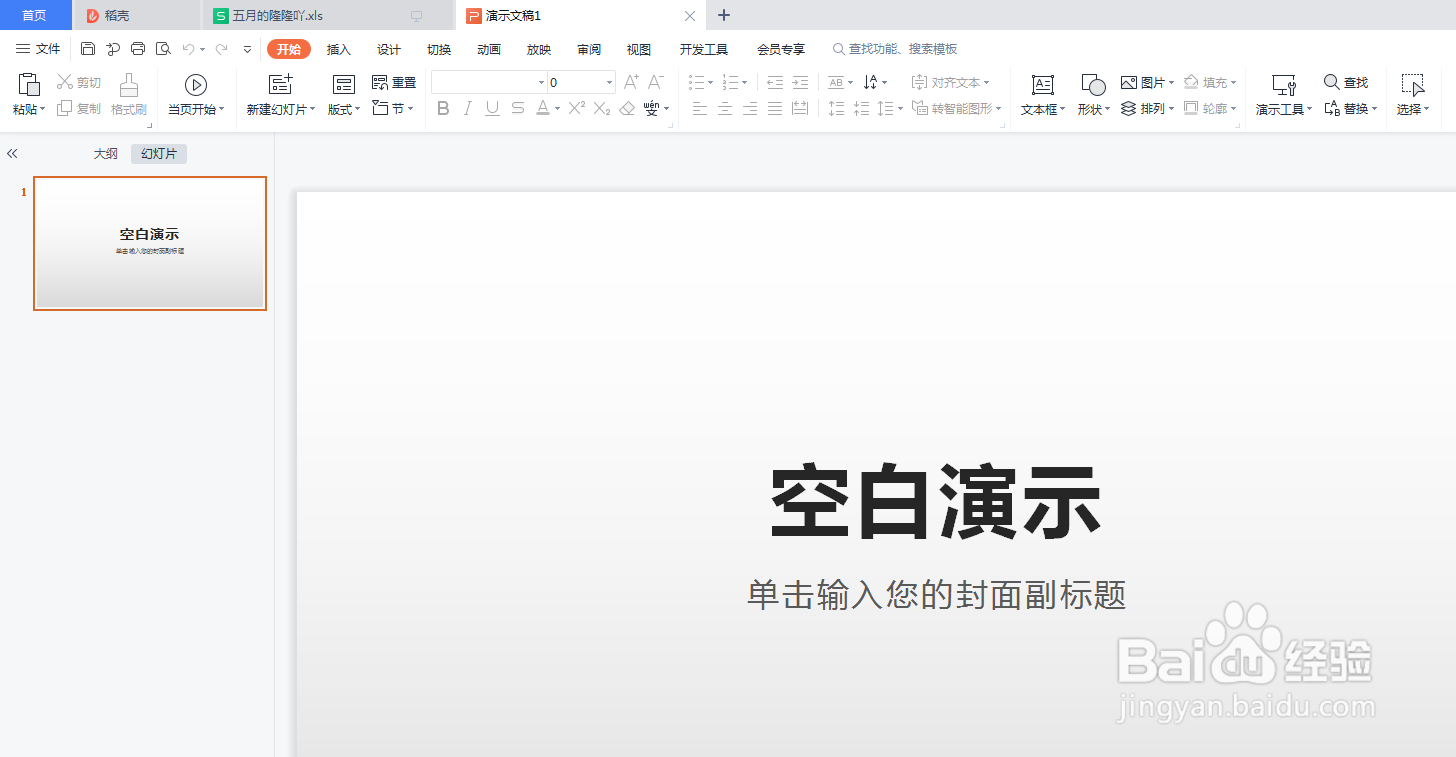Open the 形状 shapes tool
Screen dimensions: 1456x757
coord(1094,95)
